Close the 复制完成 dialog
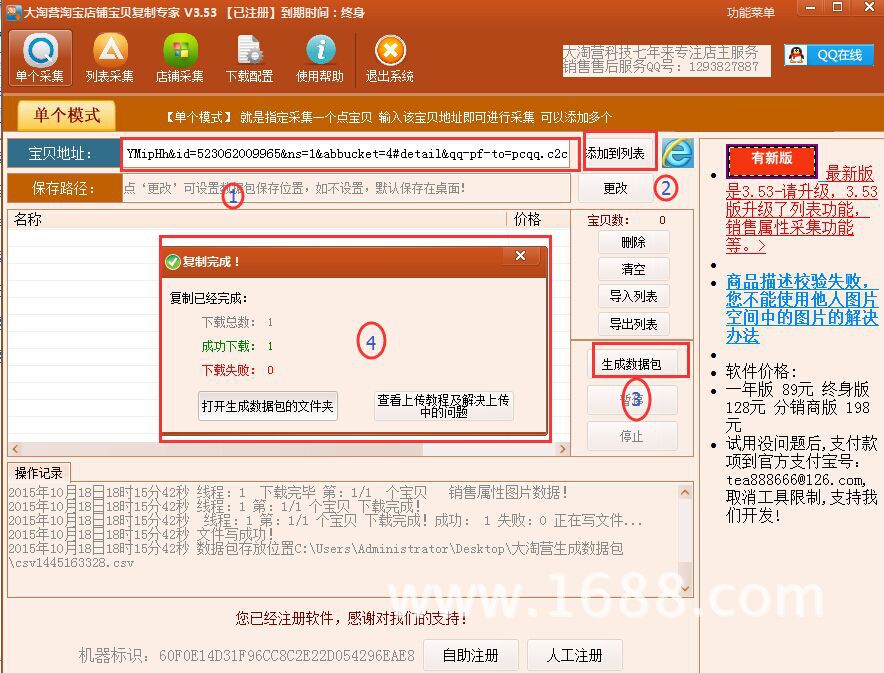The image size is (884, 673). click(x=520, y=256)
